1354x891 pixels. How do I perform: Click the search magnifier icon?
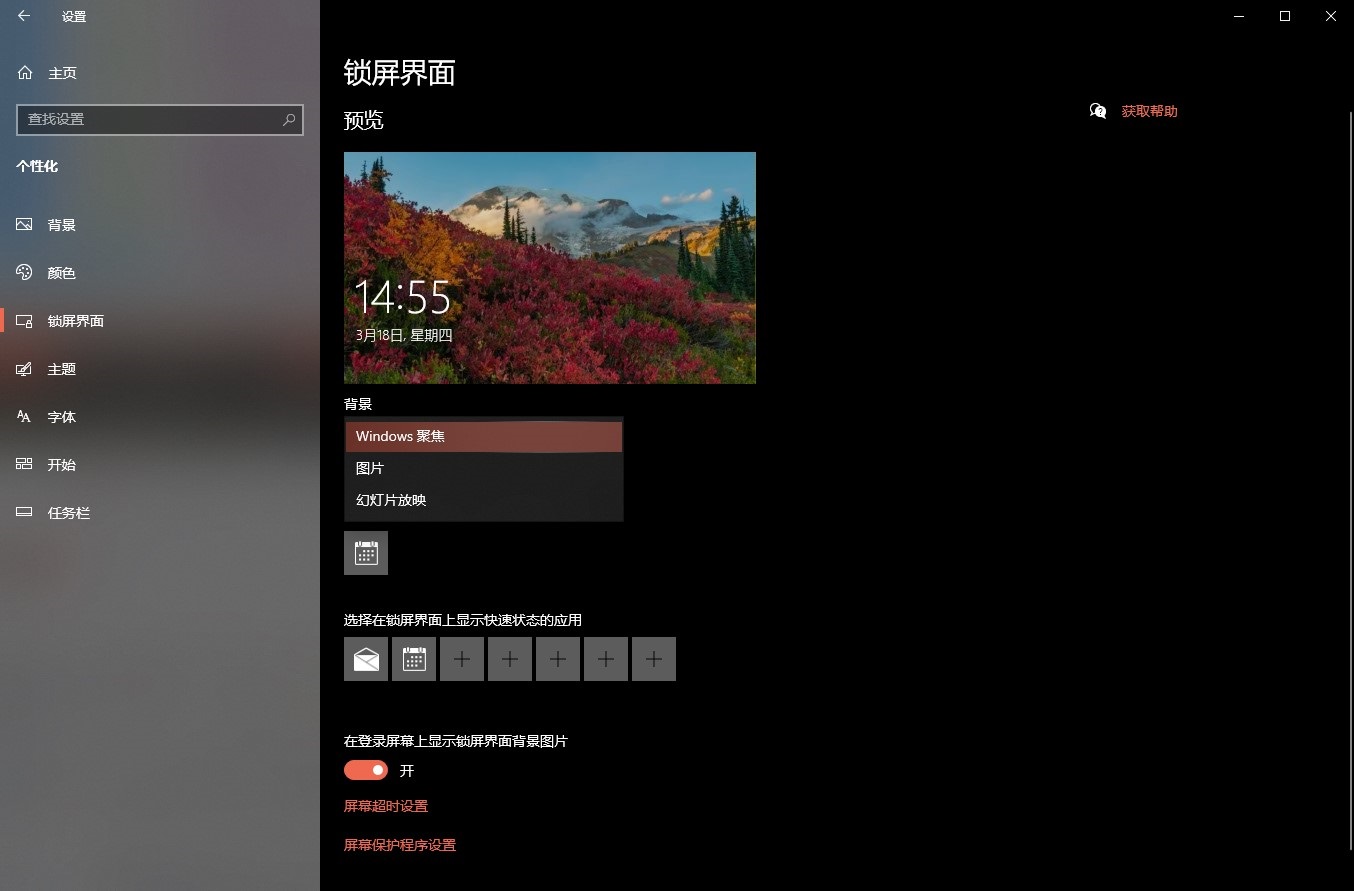point(289,119)
